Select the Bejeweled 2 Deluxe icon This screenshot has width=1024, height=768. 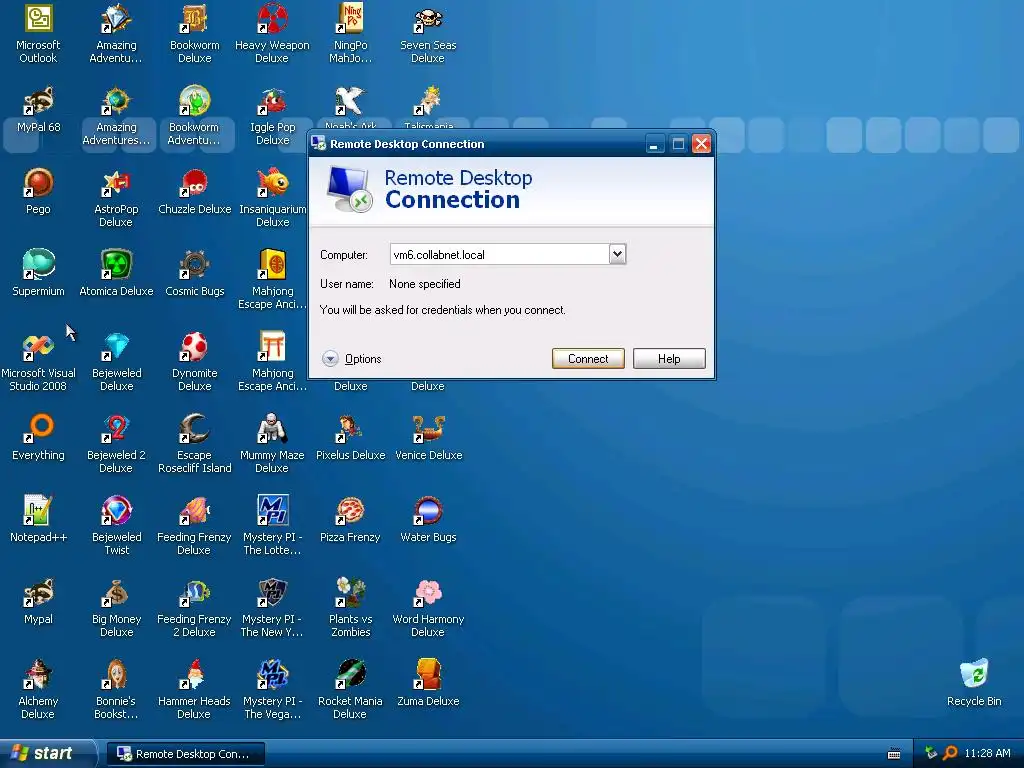pyautogui.click(x=116, y=444)
